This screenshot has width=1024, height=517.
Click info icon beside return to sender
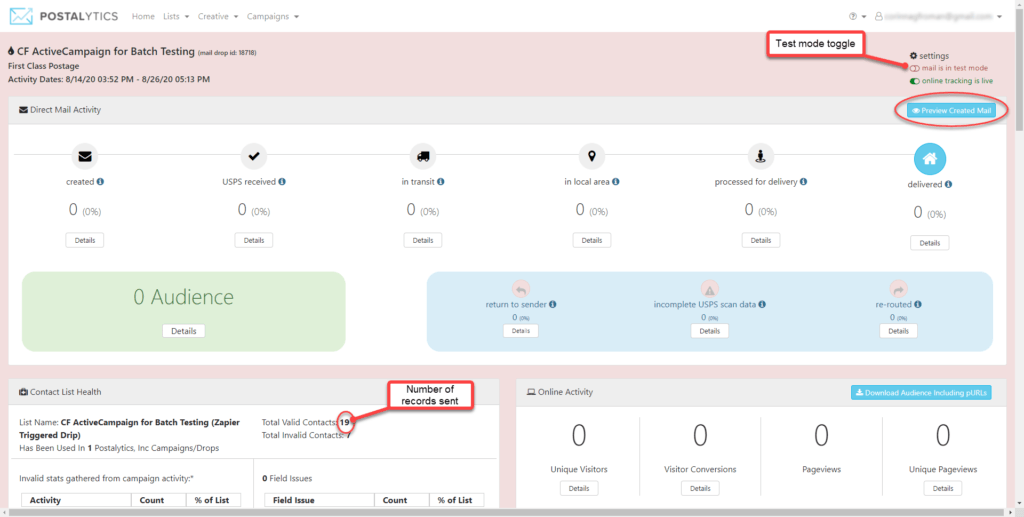tap(552, 304)
